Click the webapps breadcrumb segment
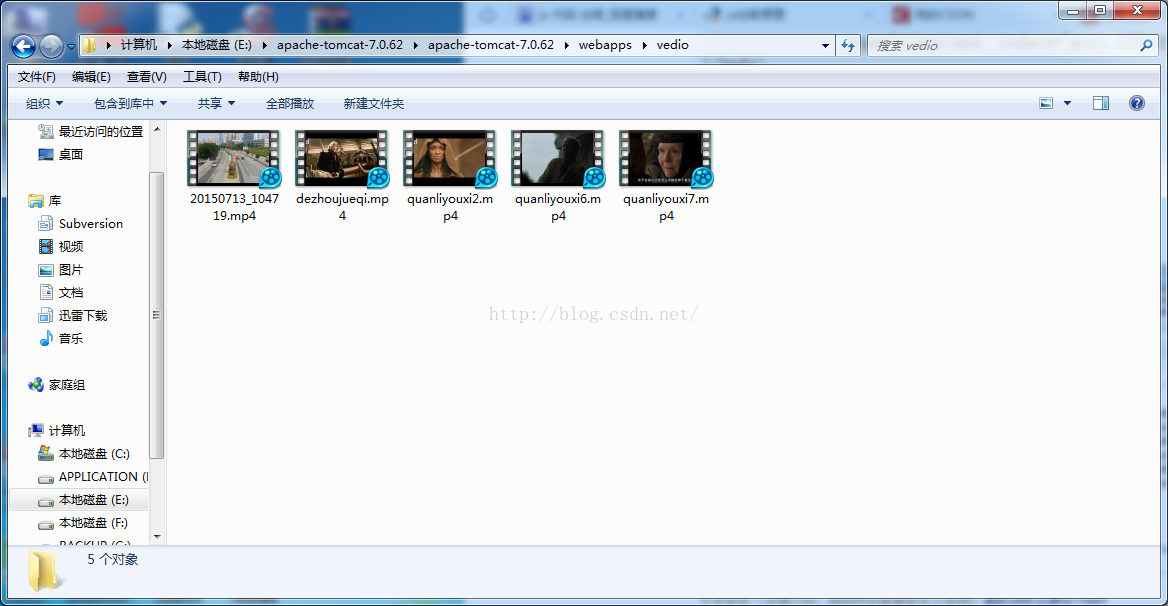The height and width of the screenshot is (606, 1168). click(605, 45)
